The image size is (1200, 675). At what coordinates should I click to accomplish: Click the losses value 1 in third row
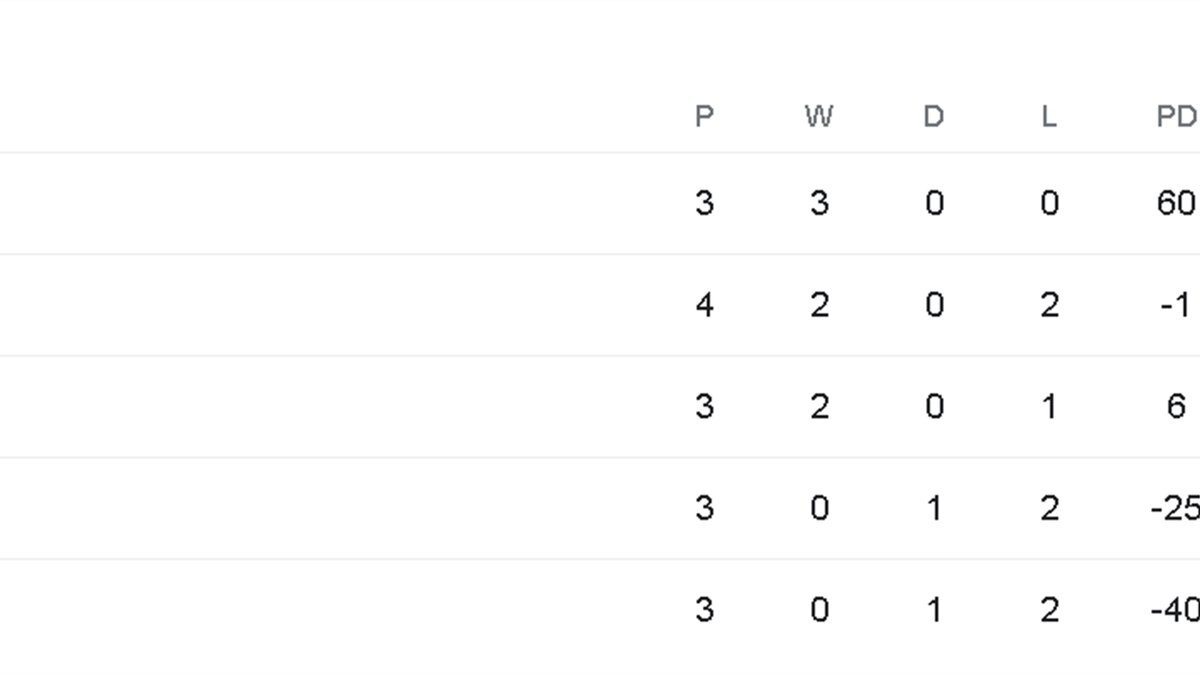tap(1048, 406)
